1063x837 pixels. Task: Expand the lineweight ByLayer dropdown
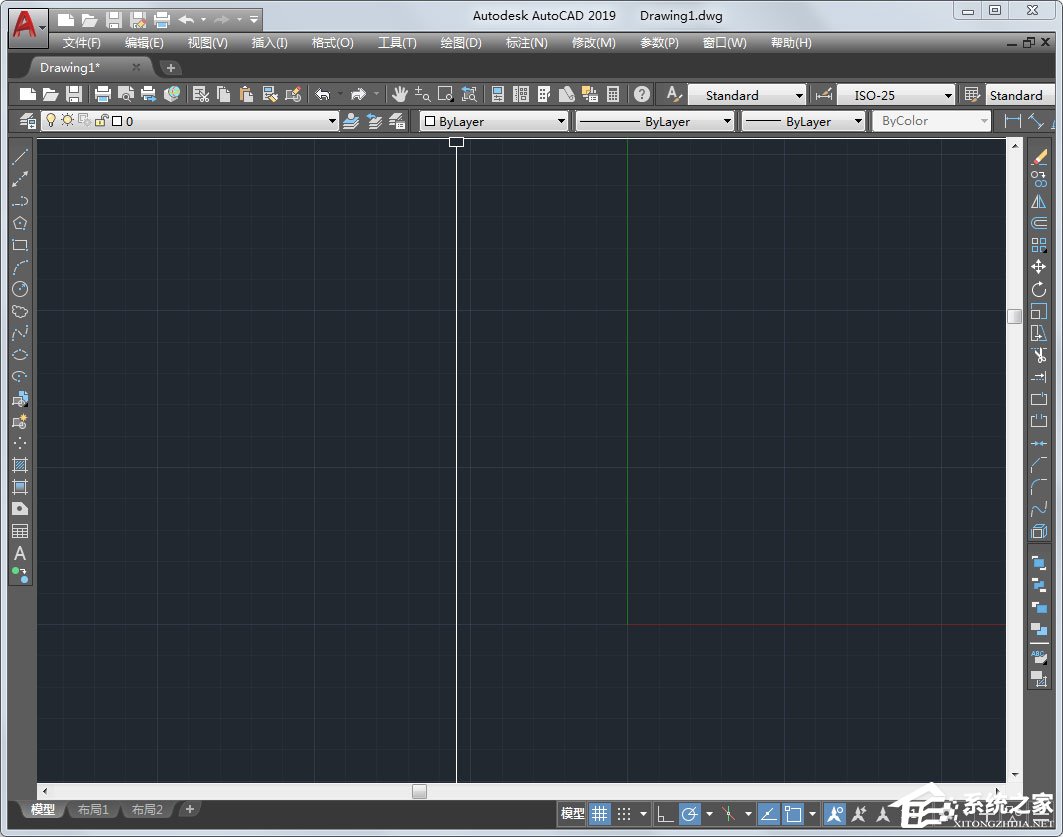860,120
